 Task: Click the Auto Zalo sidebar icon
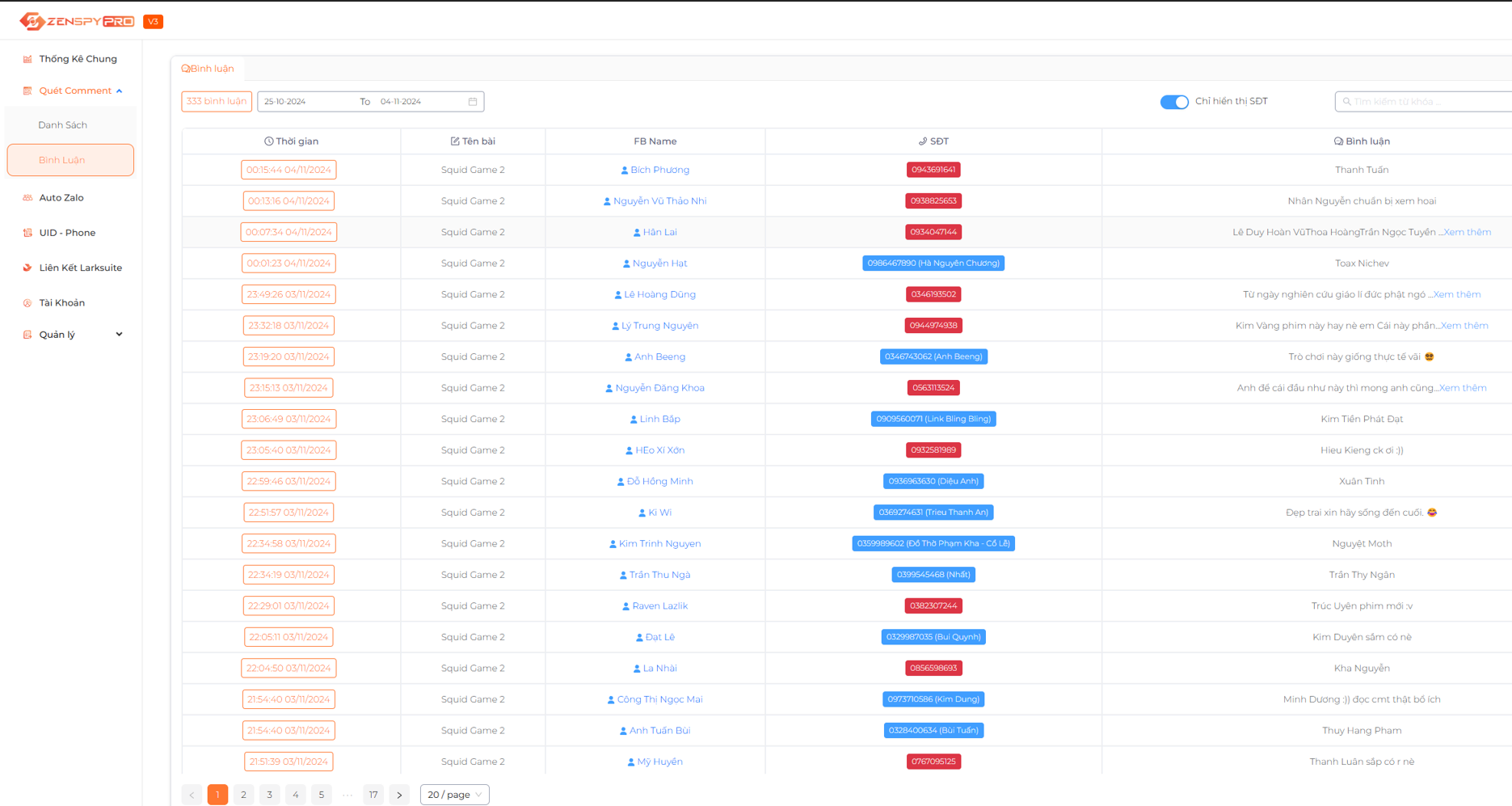[27, 197]
